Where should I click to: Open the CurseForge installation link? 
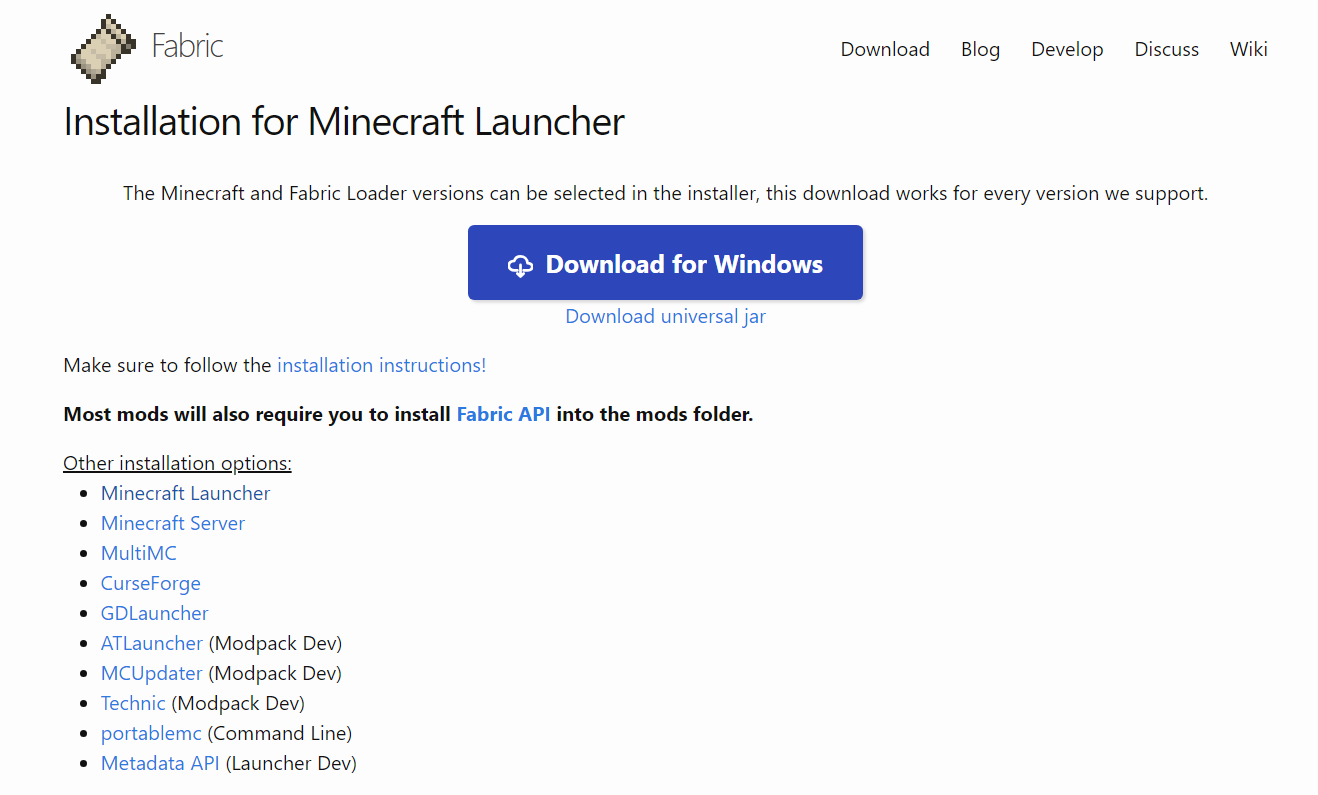coord(150,583)
